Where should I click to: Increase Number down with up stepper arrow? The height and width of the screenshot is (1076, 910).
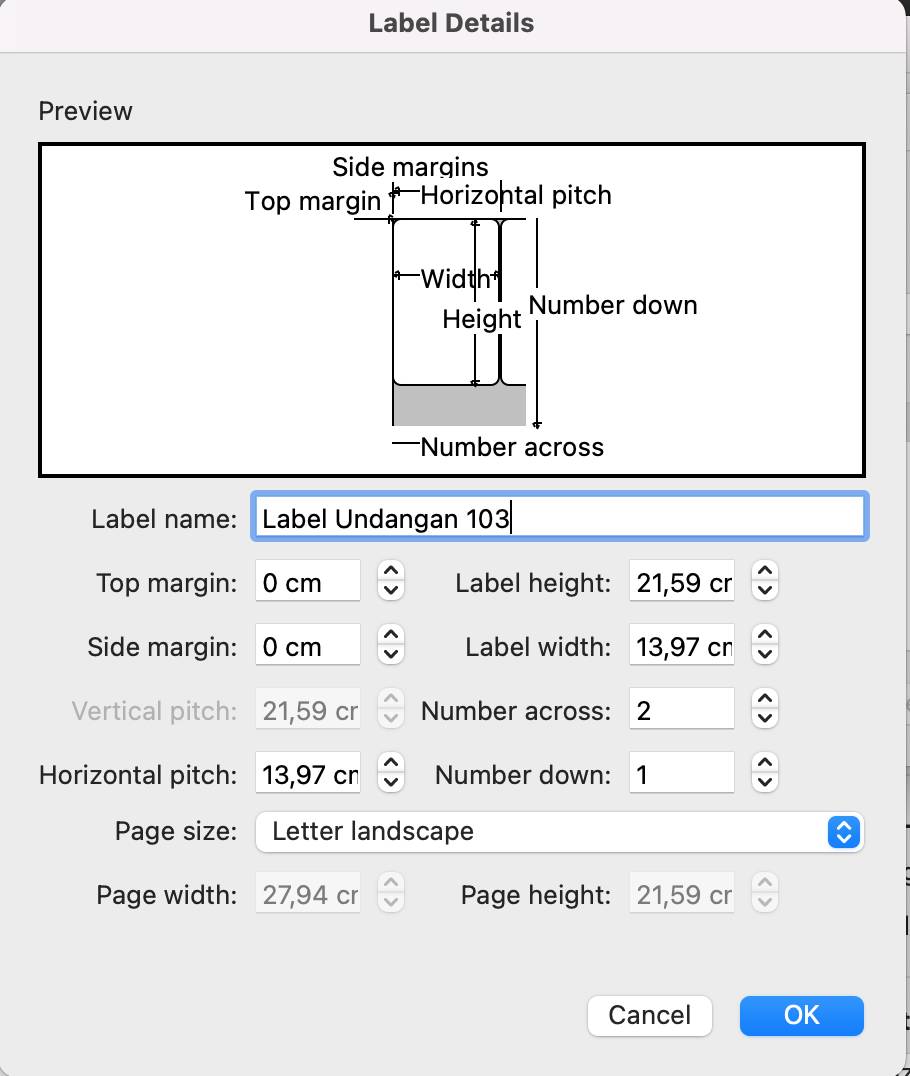tap(765, 762)
